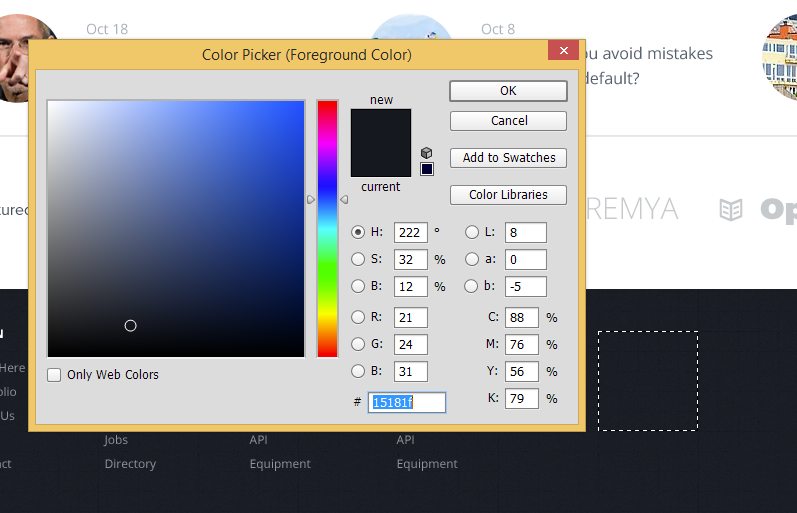Click the Yellow field showing 56

click(522, 371)
